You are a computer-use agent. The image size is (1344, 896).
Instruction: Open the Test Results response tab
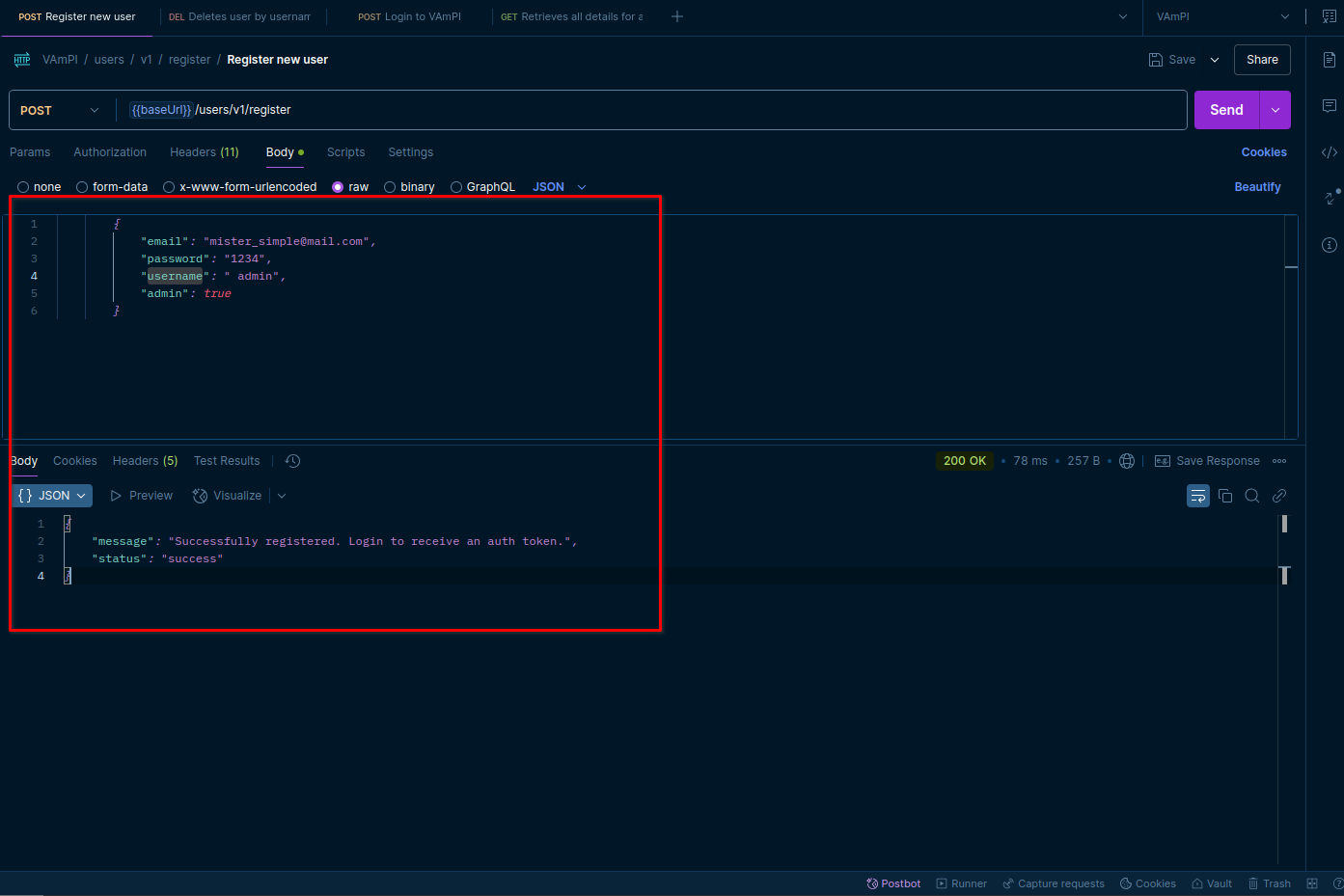227,461
